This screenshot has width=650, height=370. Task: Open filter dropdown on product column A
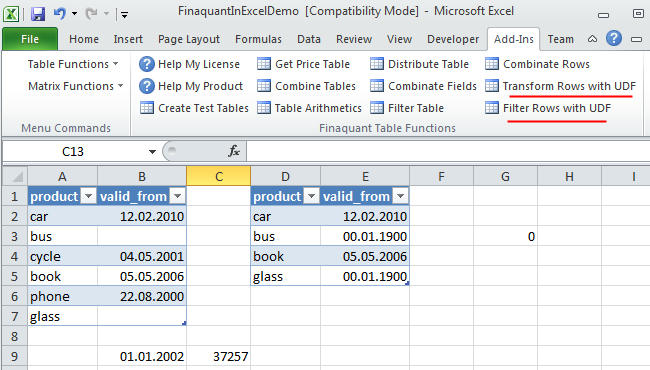pos(89,196)
